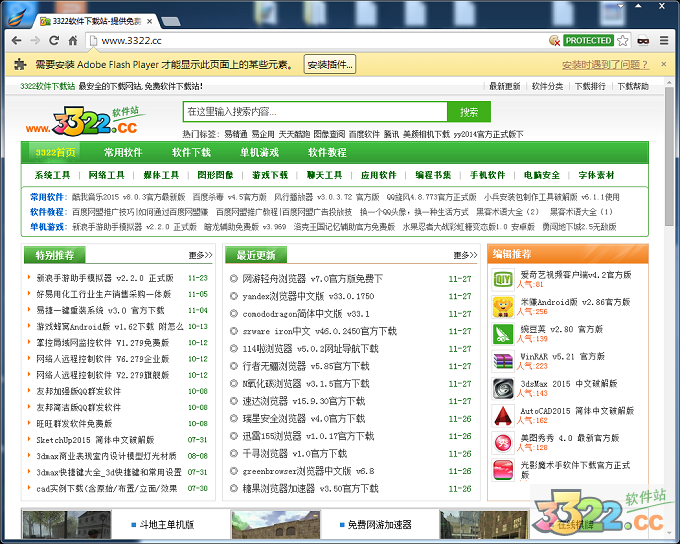Screen dimensions: 680x544
Task: Click the AutoCAD2015 app icon
Action: coord(503,416)
